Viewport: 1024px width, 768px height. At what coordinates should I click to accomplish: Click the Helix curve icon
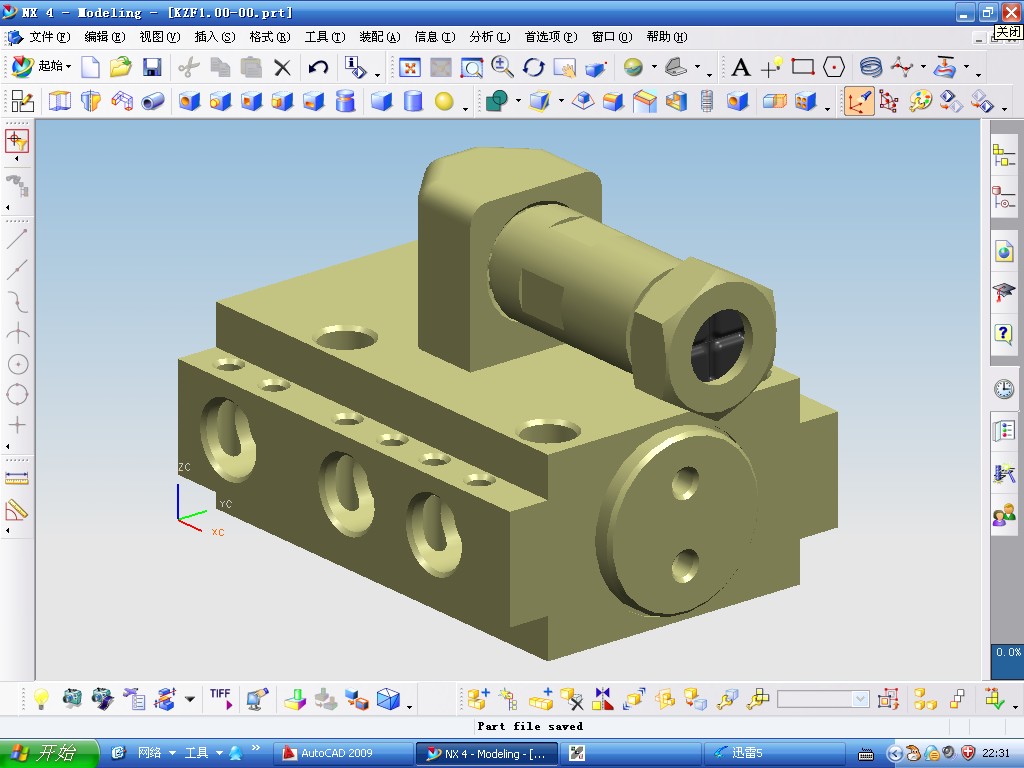tap(871, 67)
